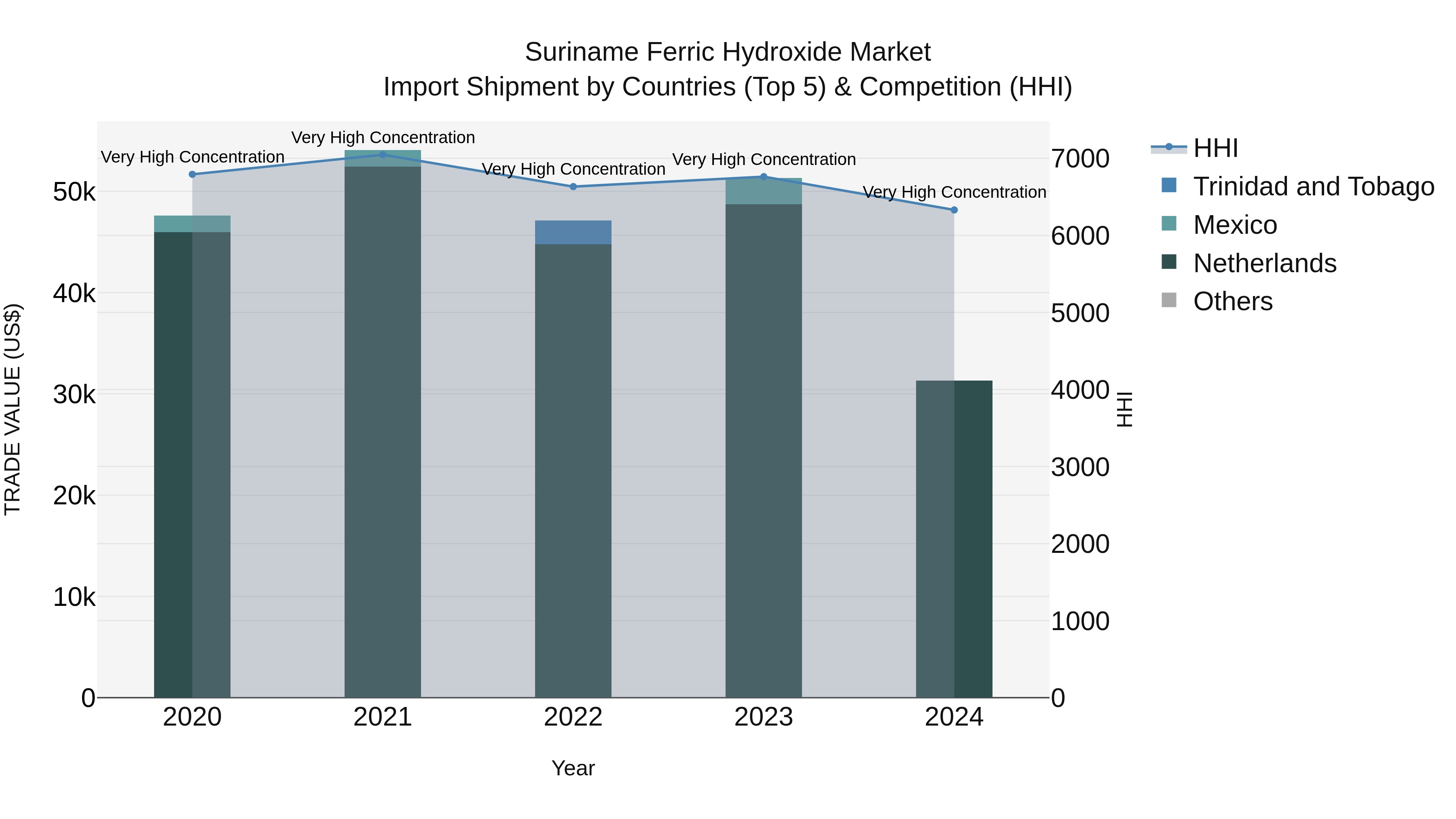Click the Import Shipment by Countries subtitle

728,87
